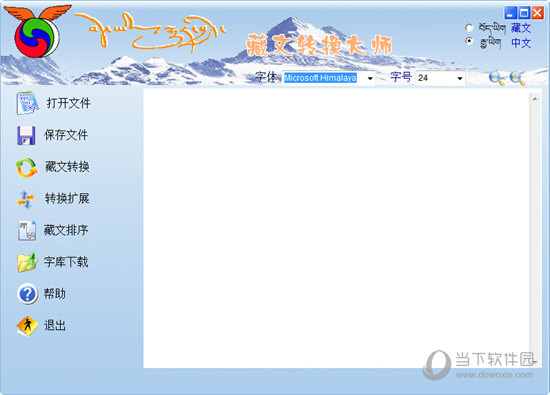Viewport: 550px width, 395px height.
Task: Click the 字库下载 label
Action: [x=66, y=262]
